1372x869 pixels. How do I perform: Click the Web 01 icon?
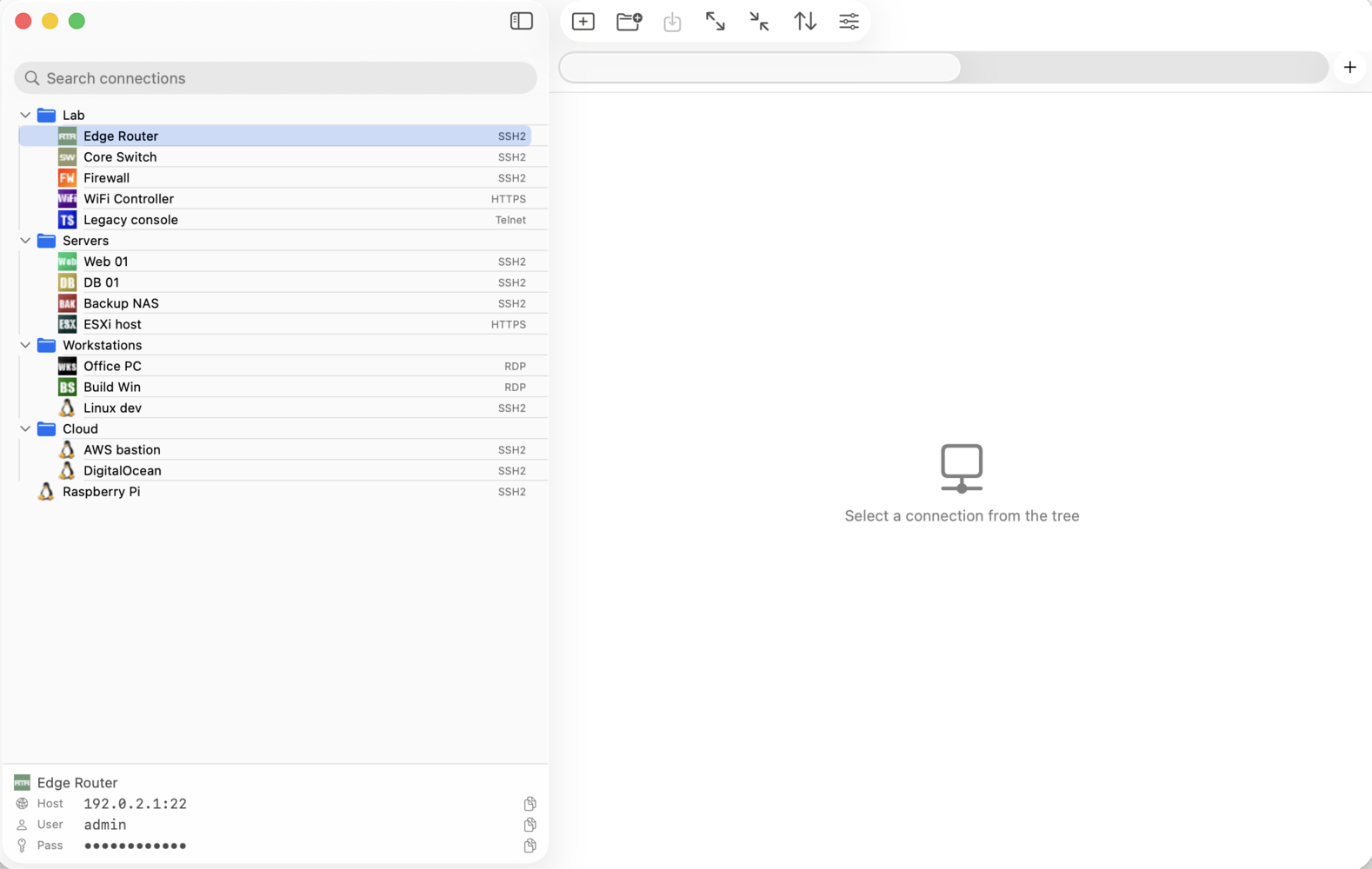click(67, 262)
